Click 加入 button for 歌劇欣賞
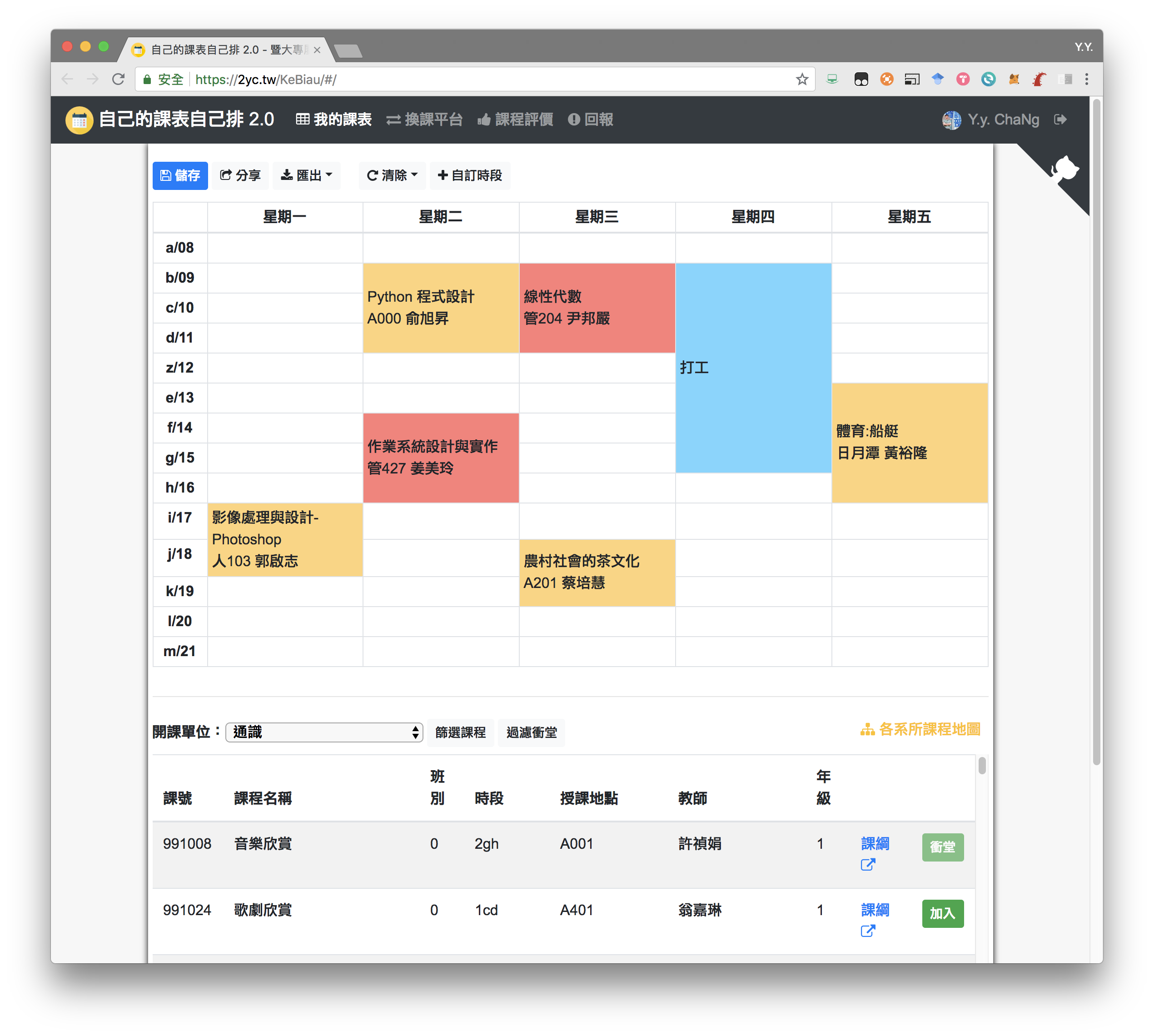 pos(942,913)
